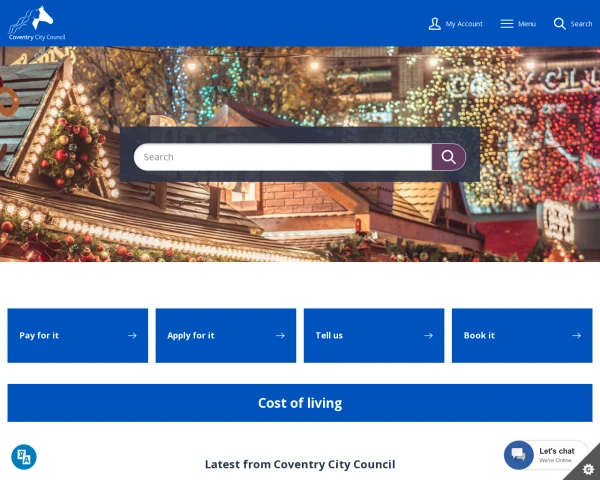This screenshot has width=600, height=480.
Task: Click the header Search magnifier icon
Action: [x=559, y=24]
